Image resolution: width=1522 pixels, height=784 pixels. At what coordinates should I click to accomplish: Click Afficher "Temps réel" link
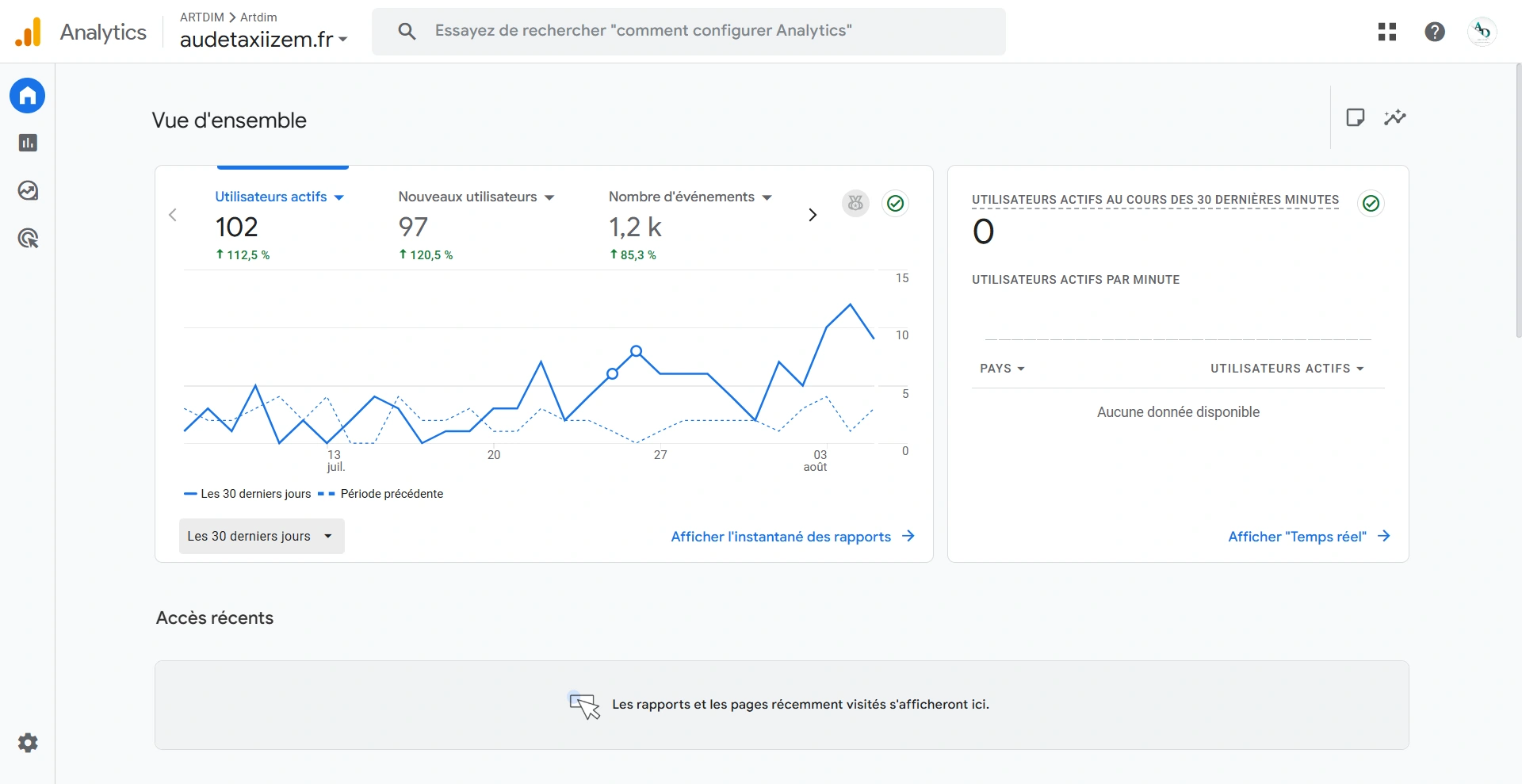(1309, 537)
